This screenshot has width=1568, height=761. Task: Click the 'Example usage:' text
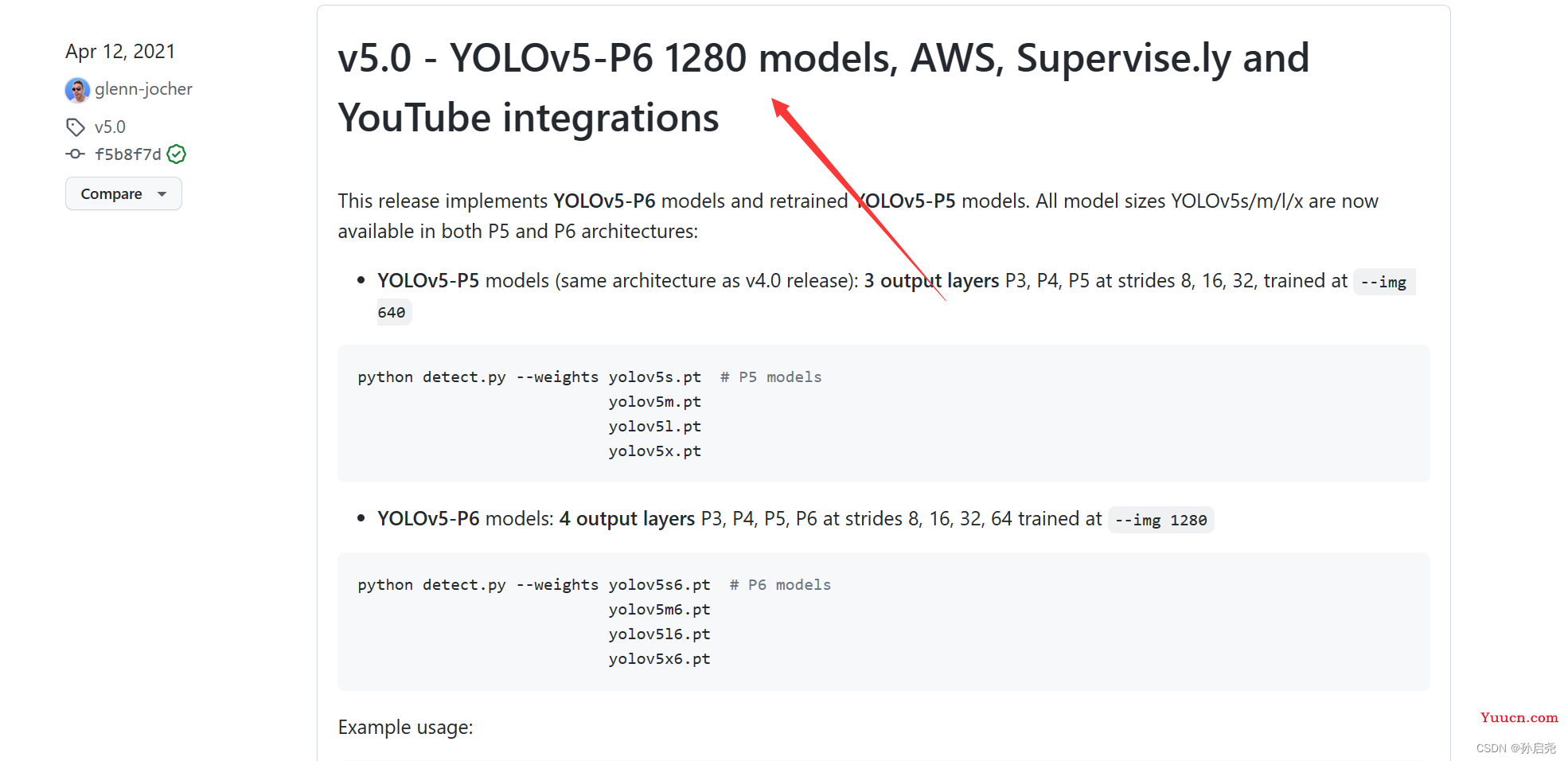pyautogui.click(x=405, y=728)
